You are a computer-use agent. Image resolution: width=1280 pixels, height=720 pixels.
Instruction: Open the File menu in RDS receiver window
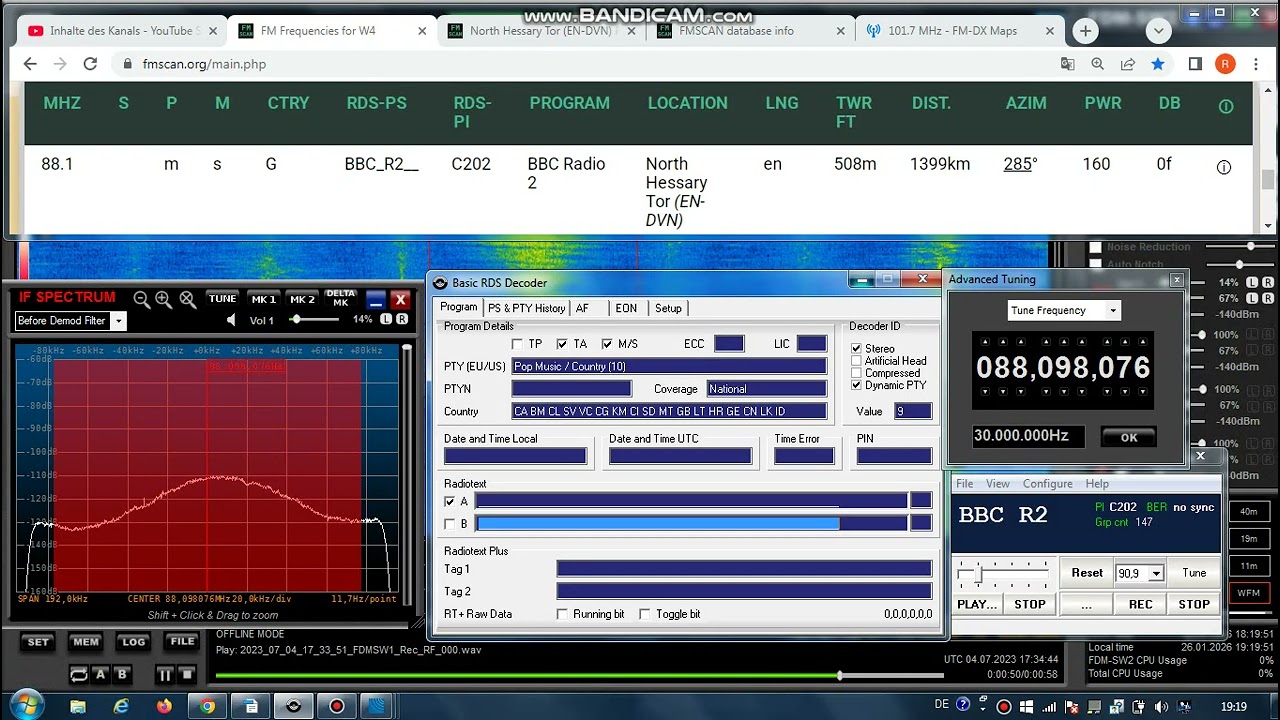[x=964, y=484]
